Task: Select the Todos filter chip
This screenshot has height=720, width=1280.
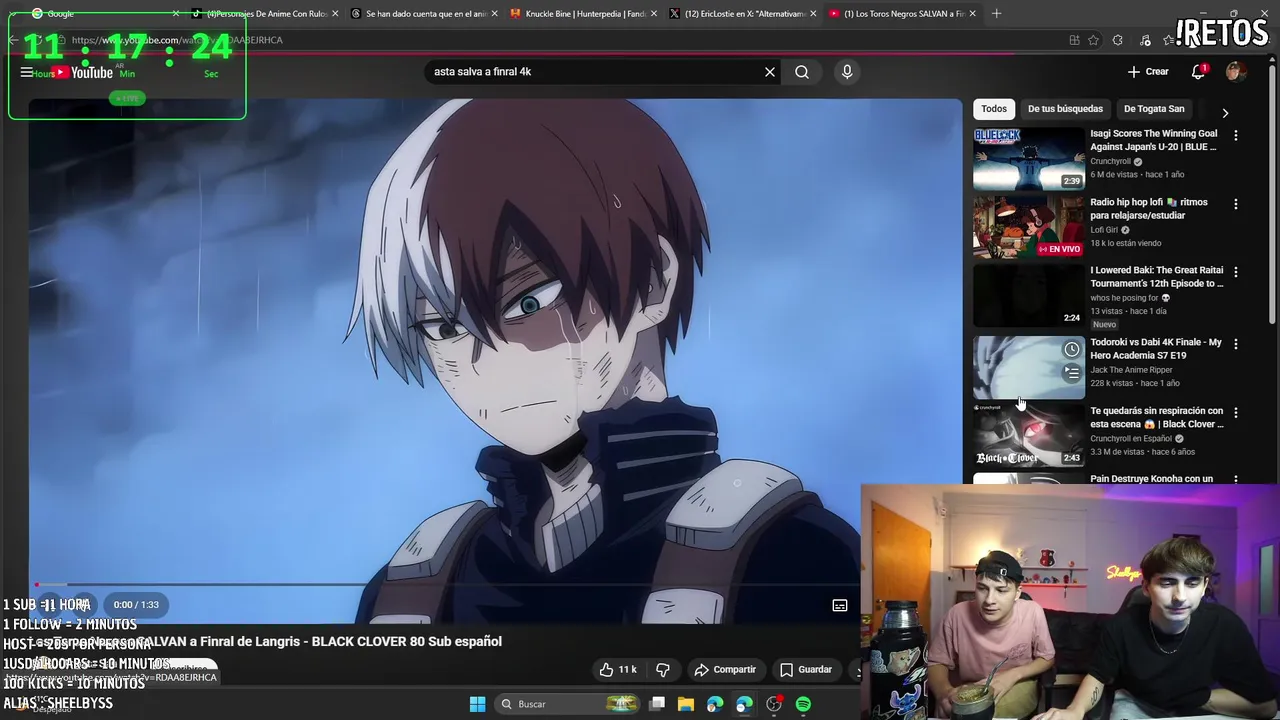Action: (994, 109)
